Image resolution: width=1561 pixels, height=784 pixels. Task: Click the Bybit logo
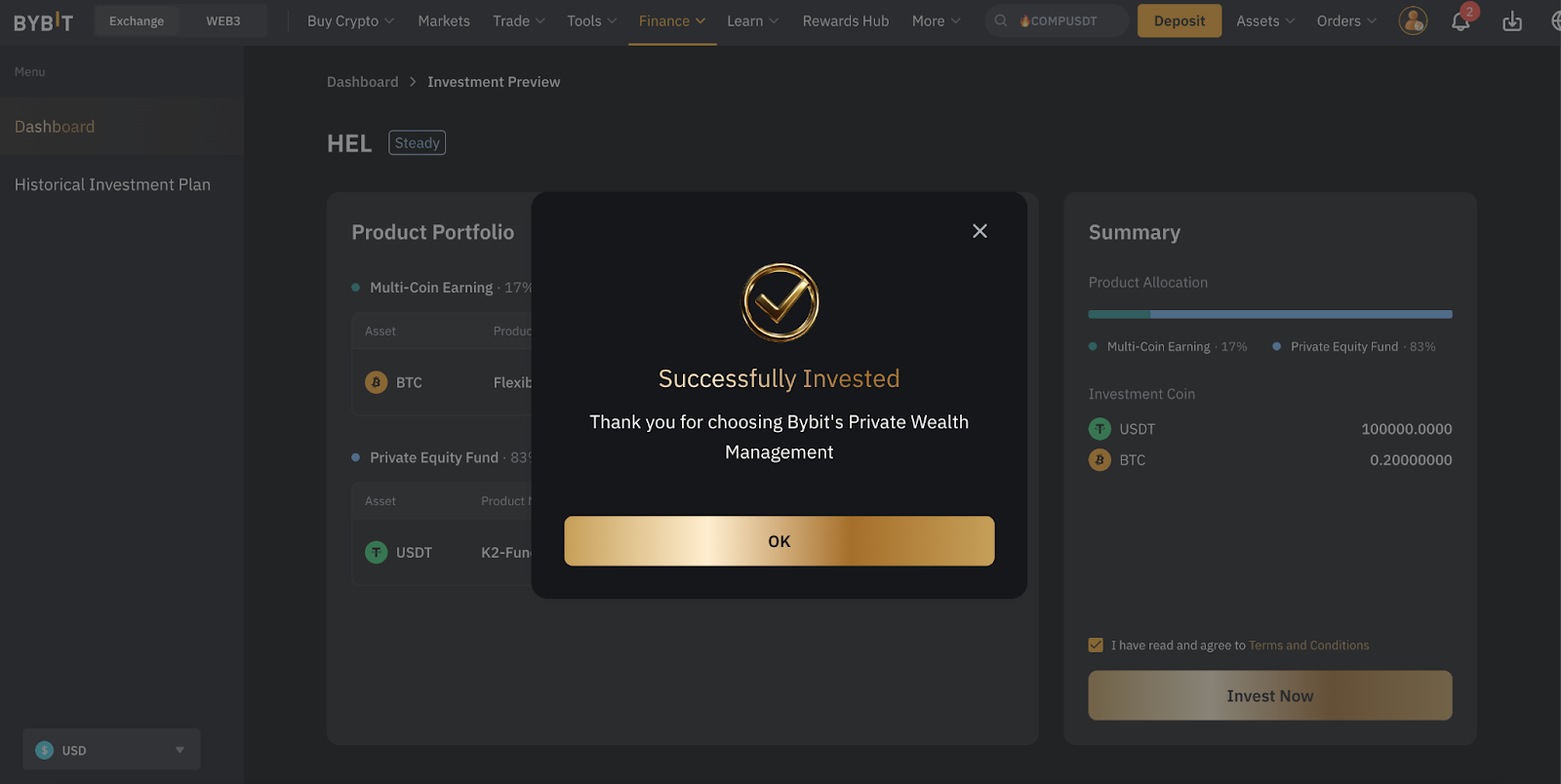pos(43,21)
